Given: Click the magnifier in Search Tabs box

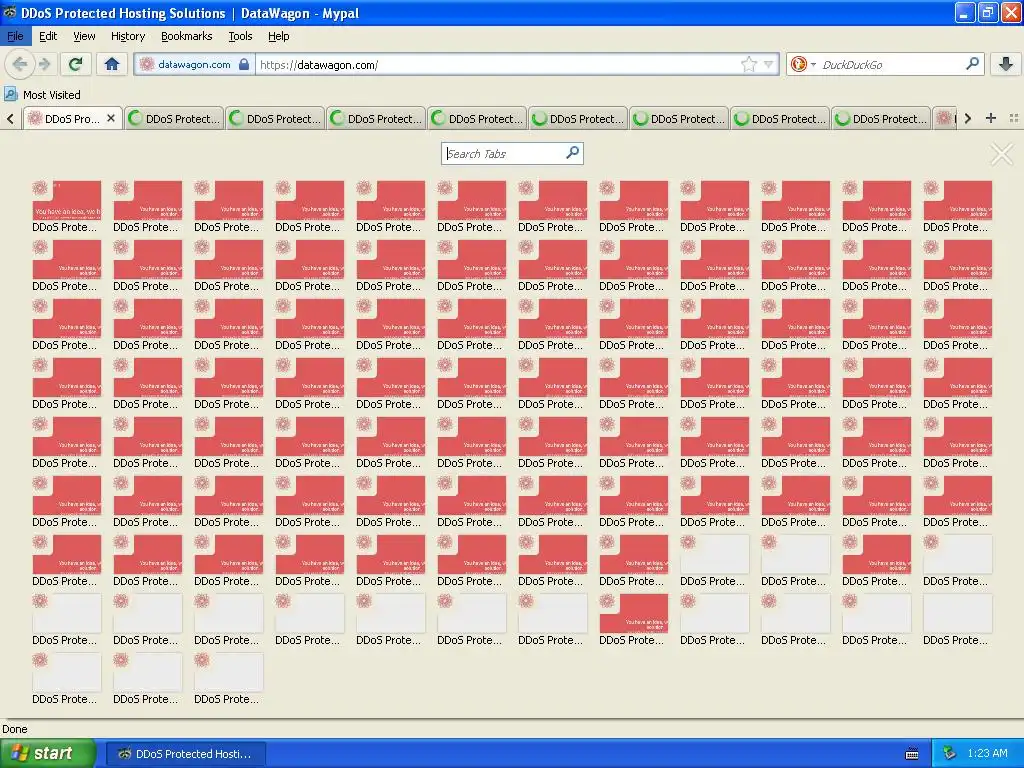Looking at the screenshot, I should click(572, 153).
